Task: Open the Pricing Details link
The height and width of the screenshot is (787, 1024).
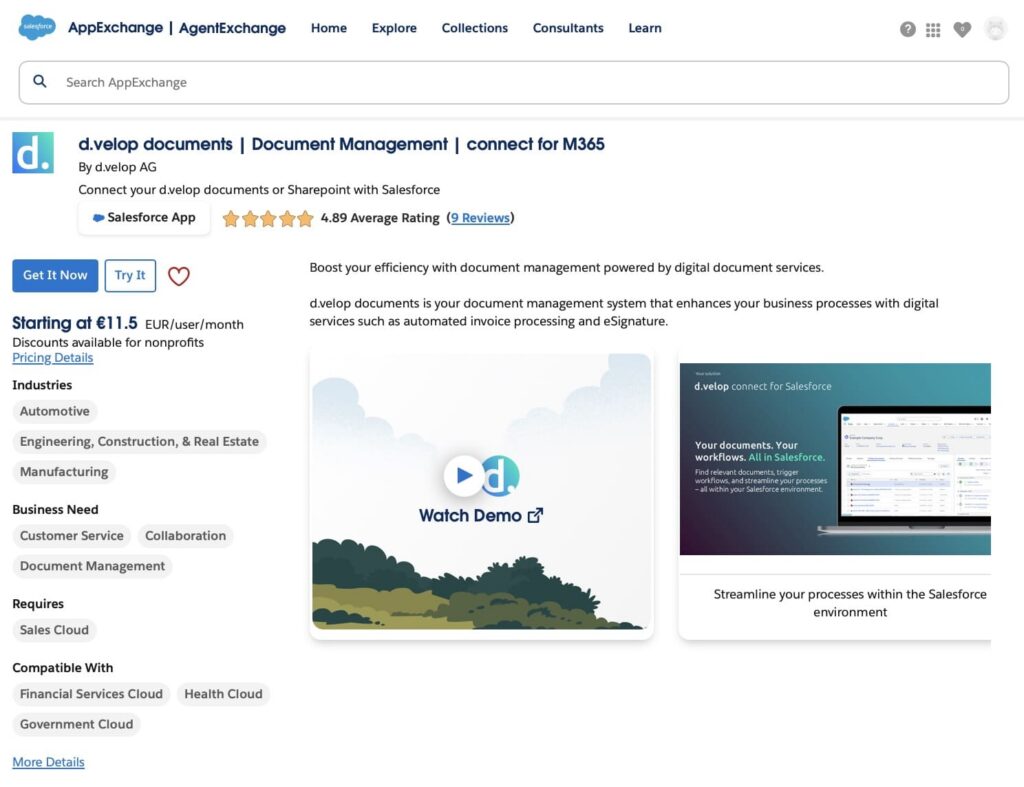Action: click(x=52, y=358)
